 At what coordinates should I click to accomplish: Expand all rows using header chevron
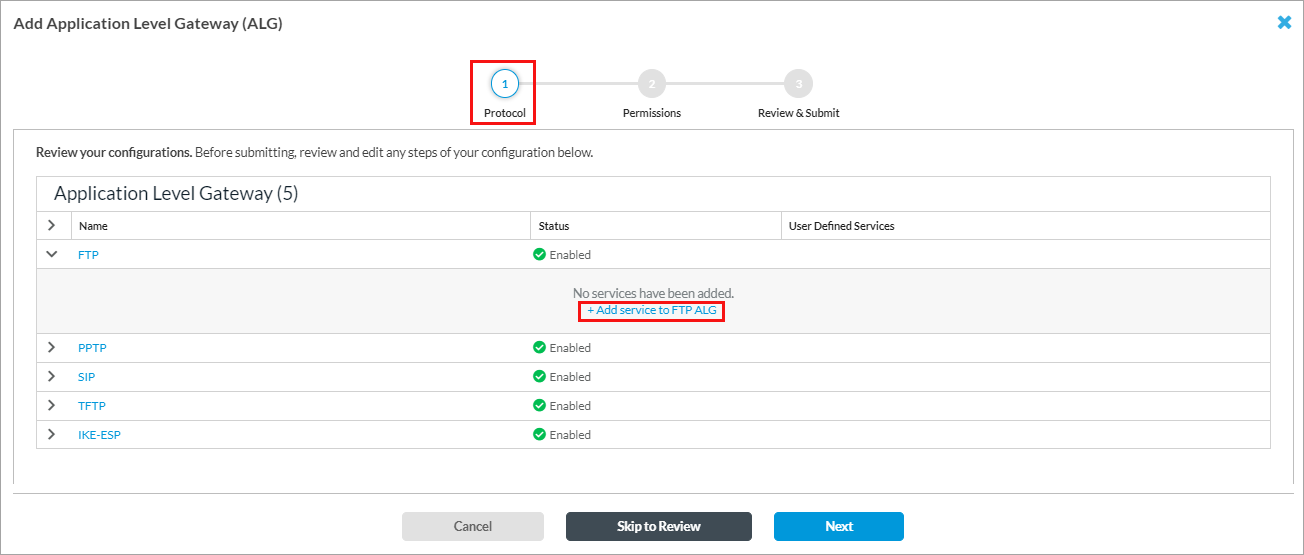[52, 226]
